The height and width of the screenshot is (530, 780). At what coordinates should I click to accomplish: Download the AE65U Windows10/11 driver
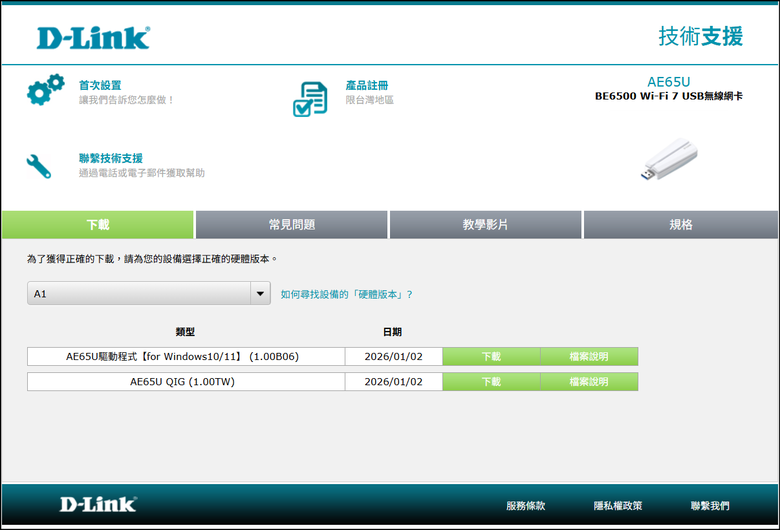coord(491,356)
